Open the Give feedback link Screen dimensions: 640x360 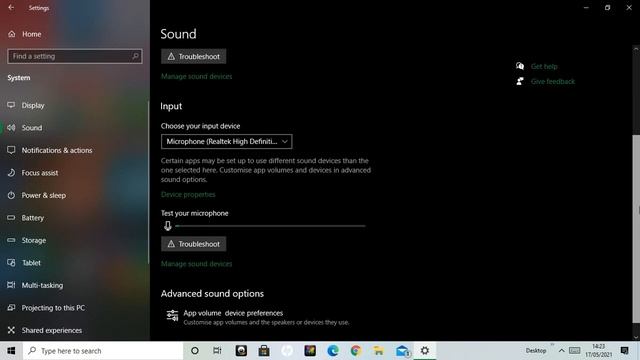pyautogui.click(x=553, y=81)
